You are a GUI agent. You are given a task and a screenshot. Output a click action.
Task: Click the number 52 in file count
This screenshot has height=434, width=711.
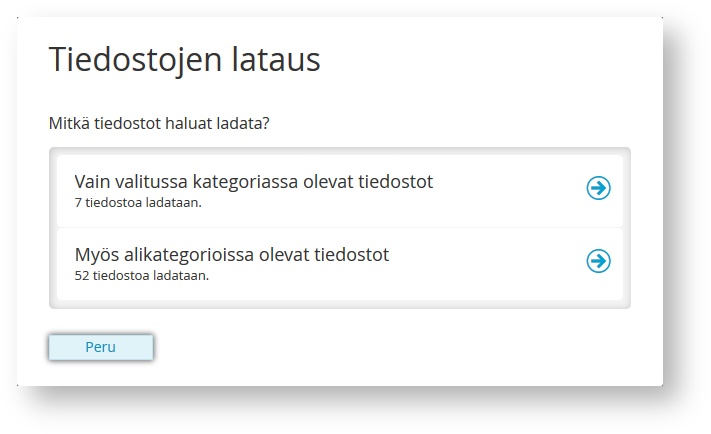pyautogui.click(x=82, y=275)
